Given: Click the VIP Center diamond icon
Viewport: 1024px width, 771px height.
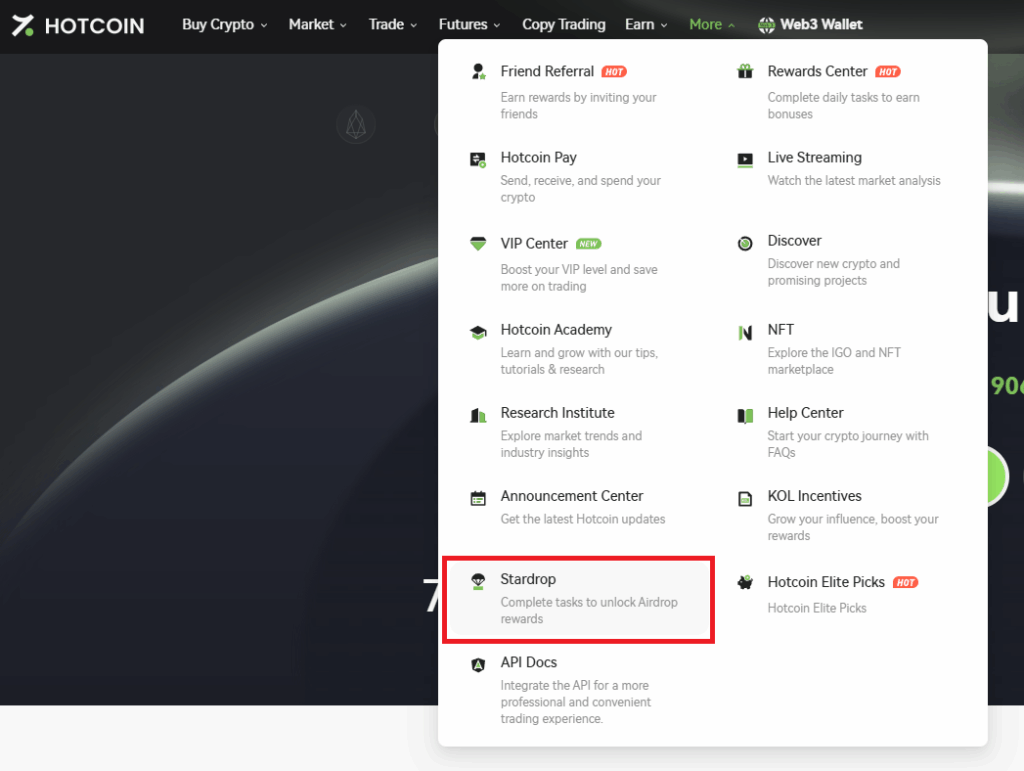Looking at the screenshot, I should coord(478,244).
